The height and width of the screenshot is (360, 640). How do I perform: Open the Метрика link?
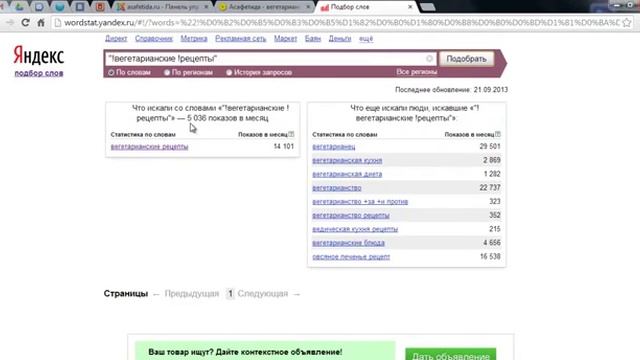pyautogui.click(x=194, y=38)
